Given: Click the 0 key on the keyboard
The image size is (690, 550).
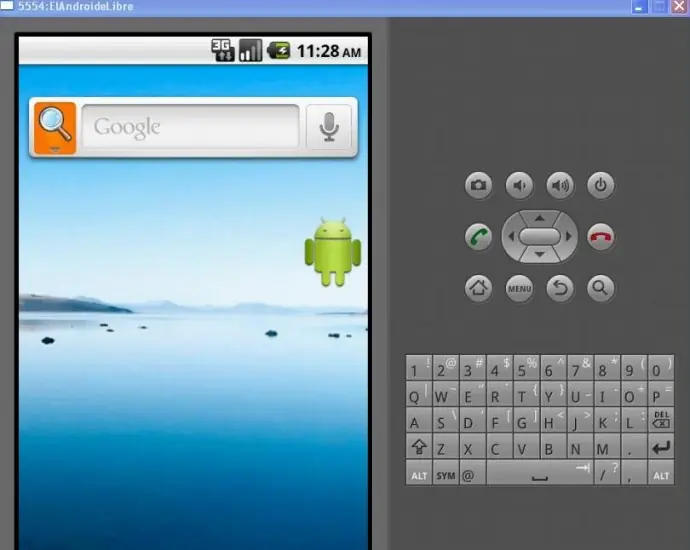Looking at the screenshot, I should pyautogui.click(x=661, y=368).
